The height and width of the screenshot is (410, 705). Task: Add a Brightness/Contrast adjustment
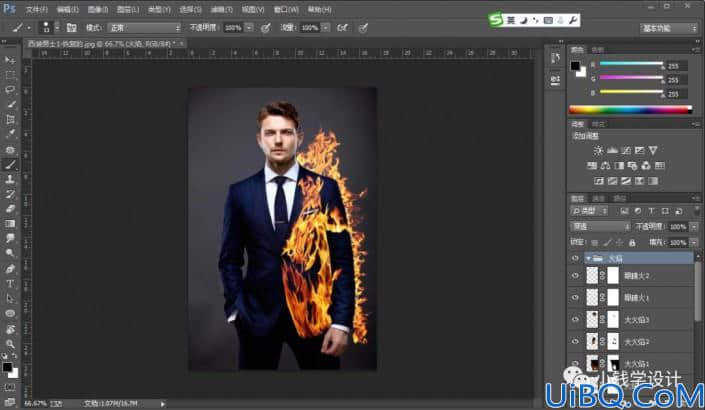tap(598, 150)
